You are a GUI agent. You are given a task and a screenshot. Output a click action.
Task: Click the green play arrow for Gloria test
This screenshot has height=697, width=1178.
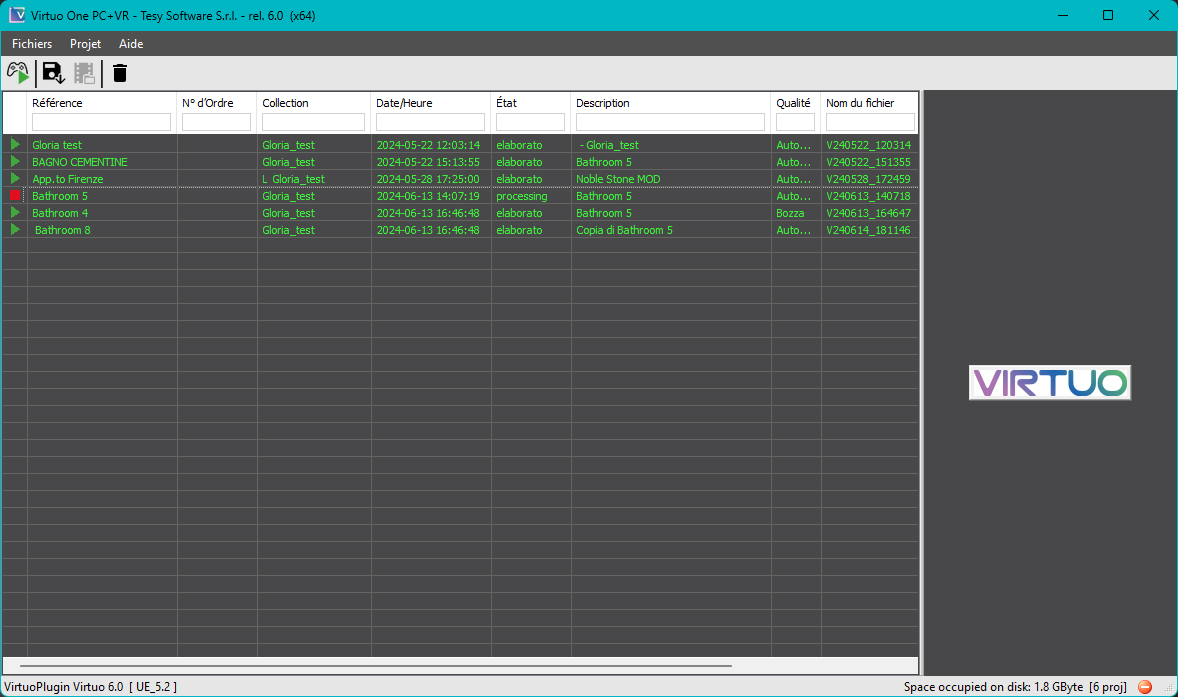click(x=15, y=144)
